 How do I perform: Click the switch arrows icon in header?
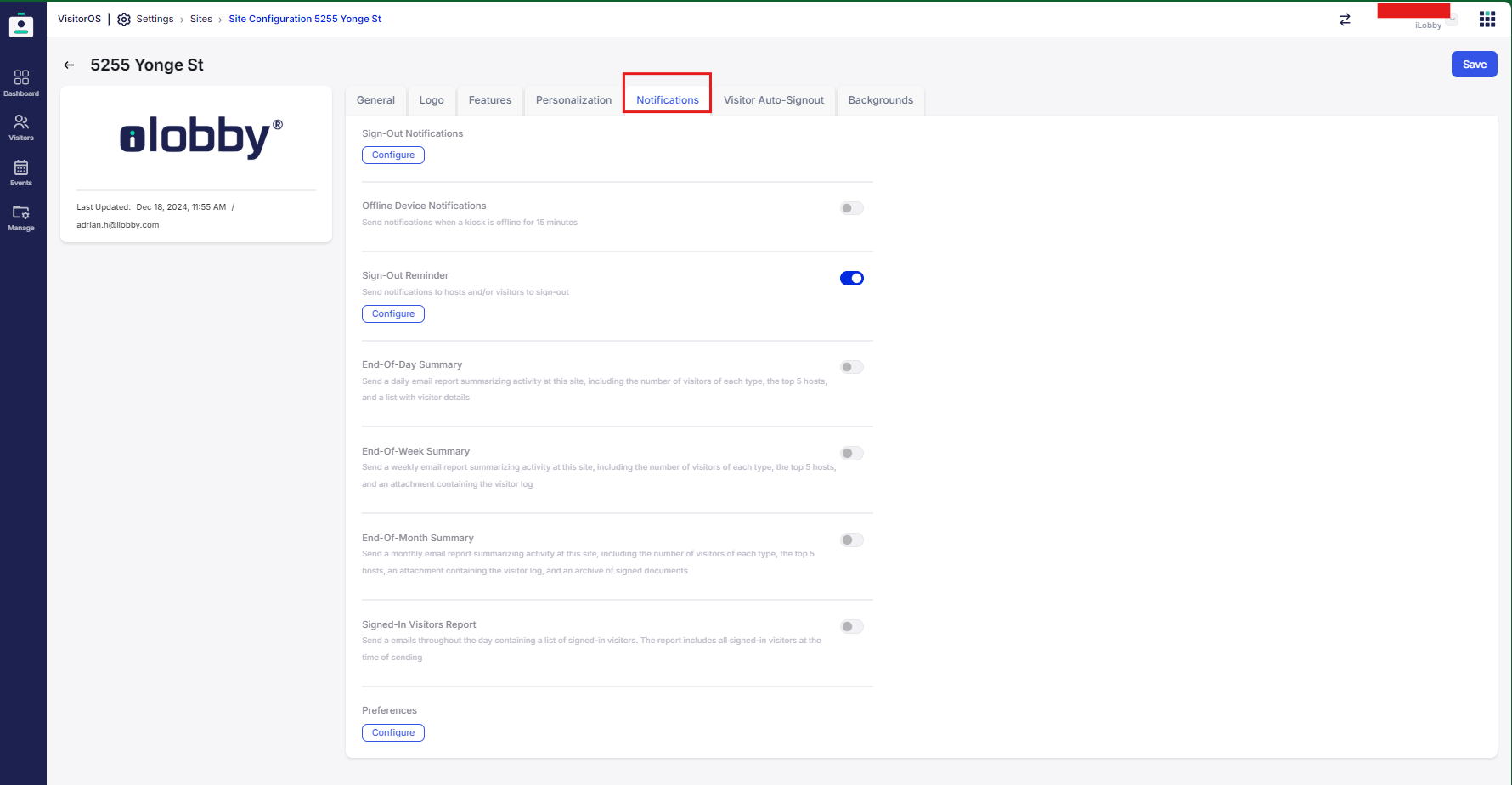click(x=1345, y=20)
